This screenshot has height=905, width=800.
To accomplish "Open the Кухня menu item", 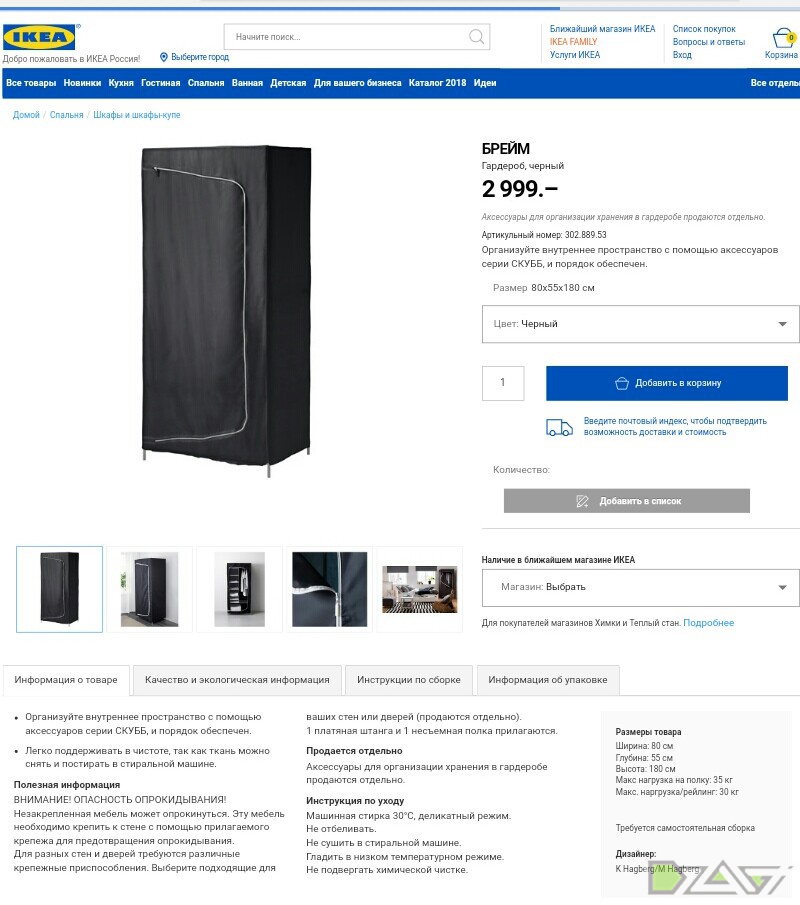I will click(x=121, y=83).
